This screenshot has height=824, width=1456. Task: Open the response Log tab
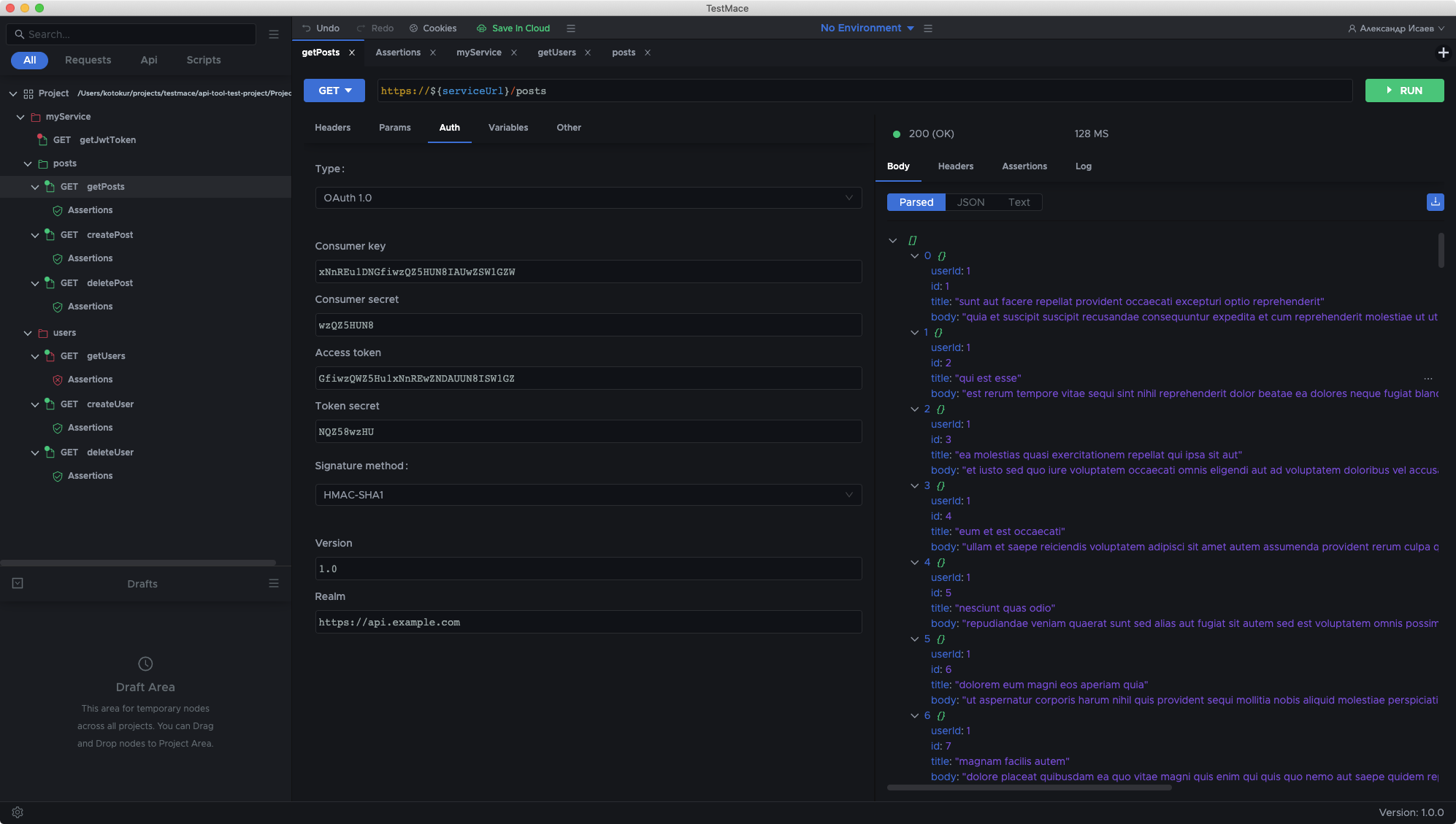(1083, 166)
